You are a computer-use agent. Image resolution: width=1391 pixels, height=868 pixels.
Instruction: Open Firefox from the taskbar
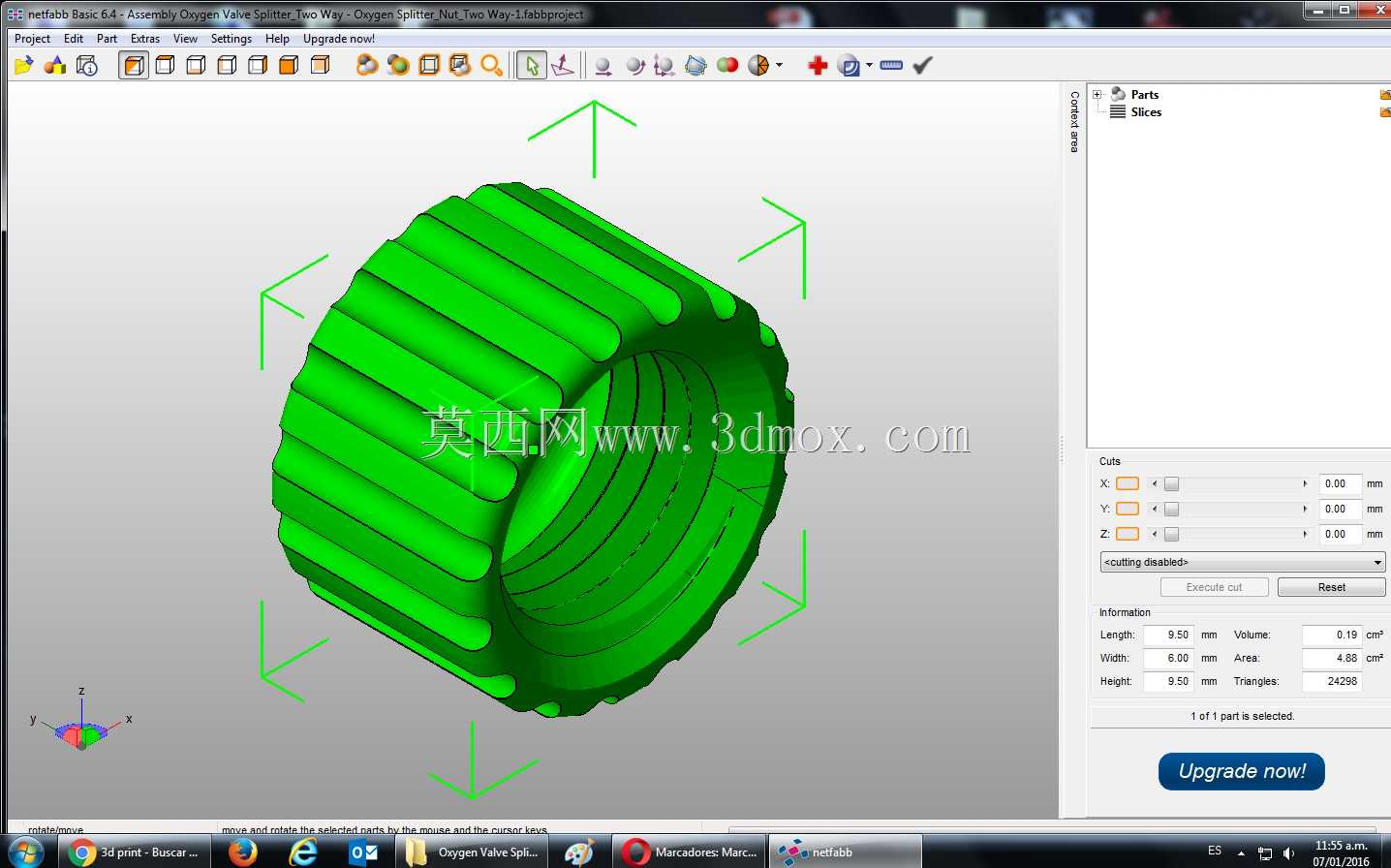coord(243,852)
